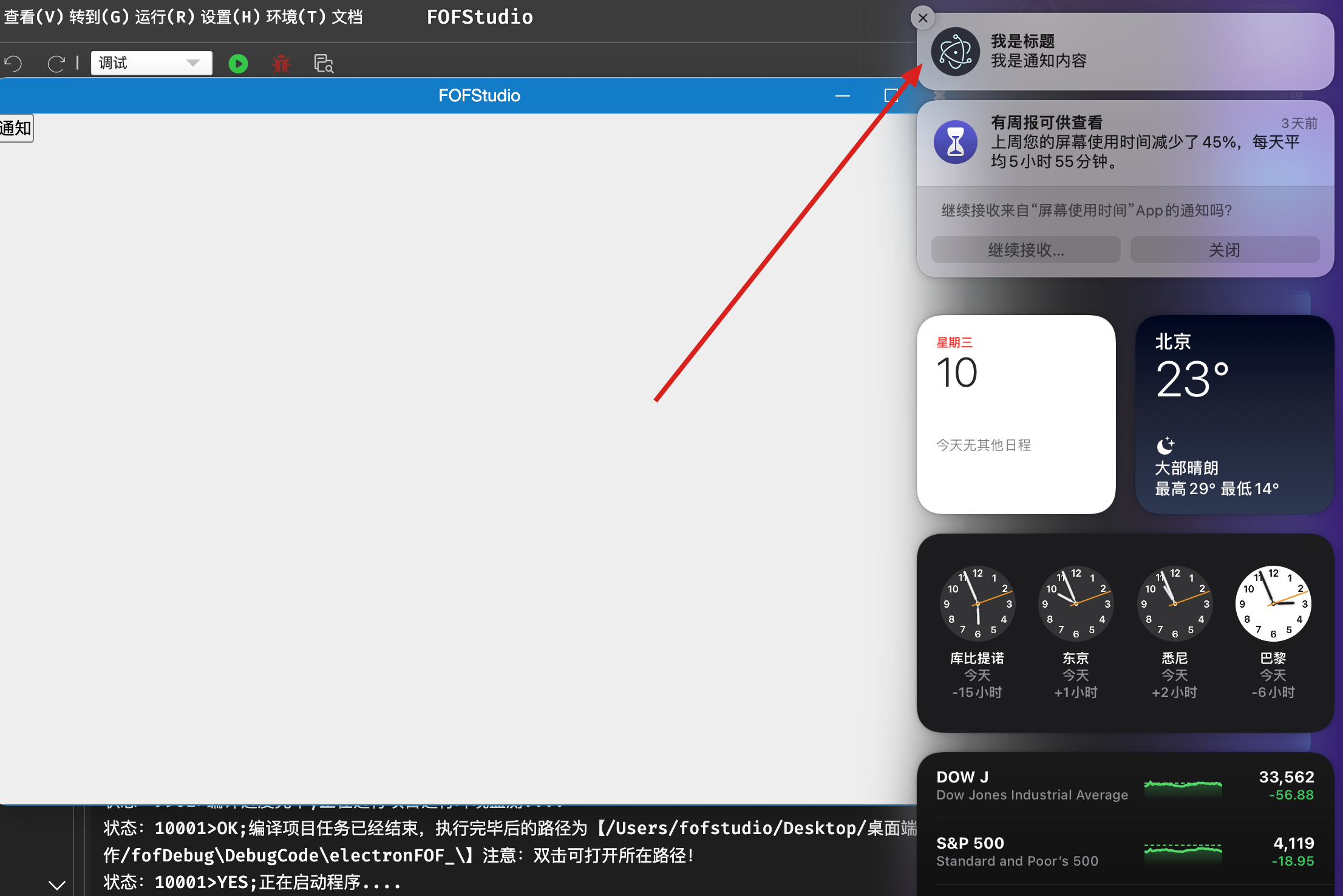This screenshot has height=896, width=1343.
Task: Expand the output panel chevron at bottom left
Action: click(57, 885)
